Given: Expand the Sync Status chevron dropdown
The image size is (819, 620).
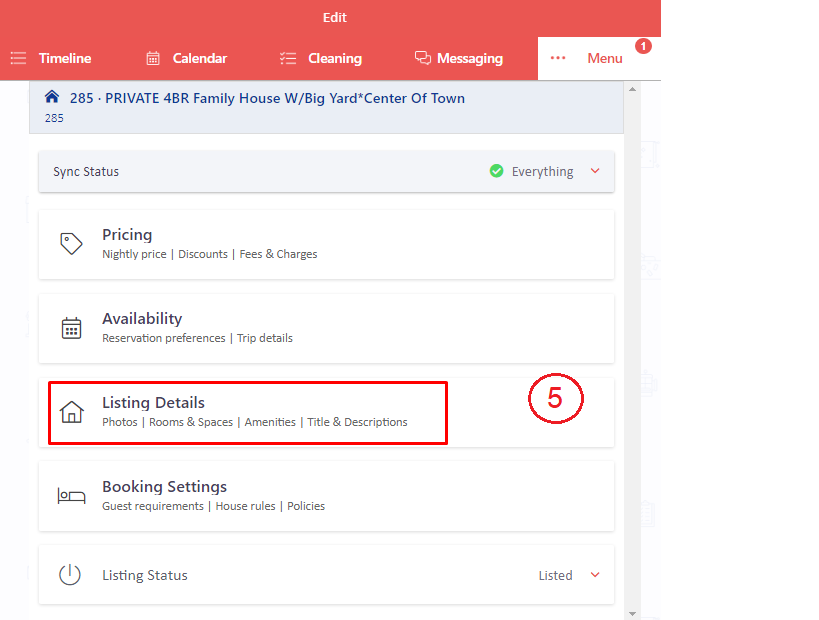Looking at the screenshot, I should pyautogui.click(x=595, y=171).
